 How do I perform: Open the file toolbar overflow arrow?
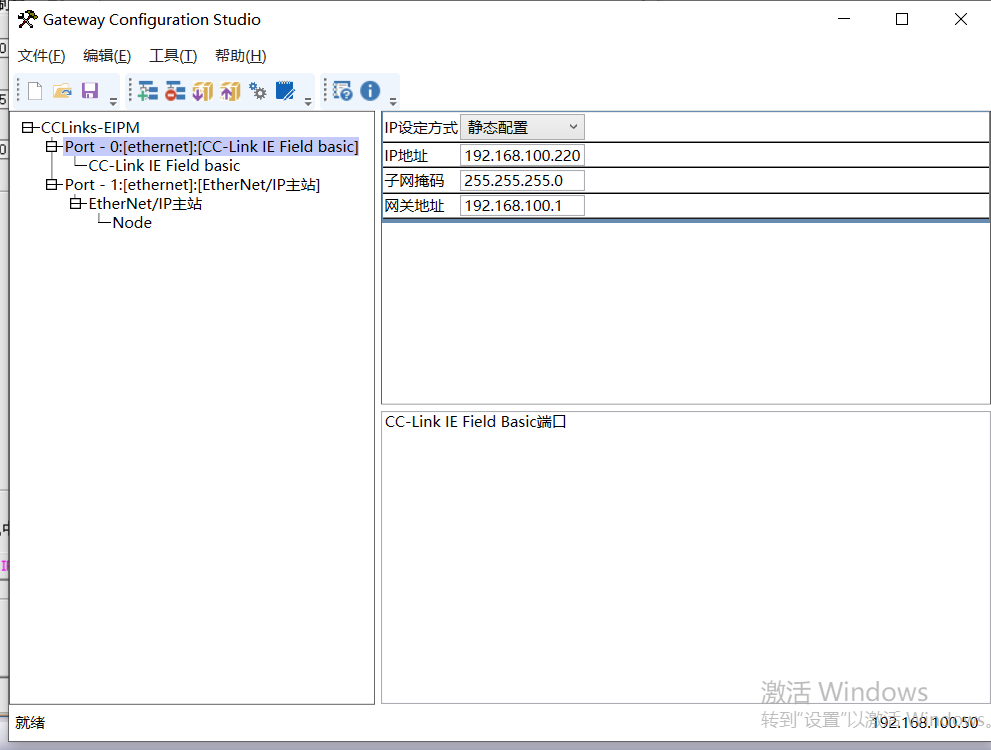[114, 101]
